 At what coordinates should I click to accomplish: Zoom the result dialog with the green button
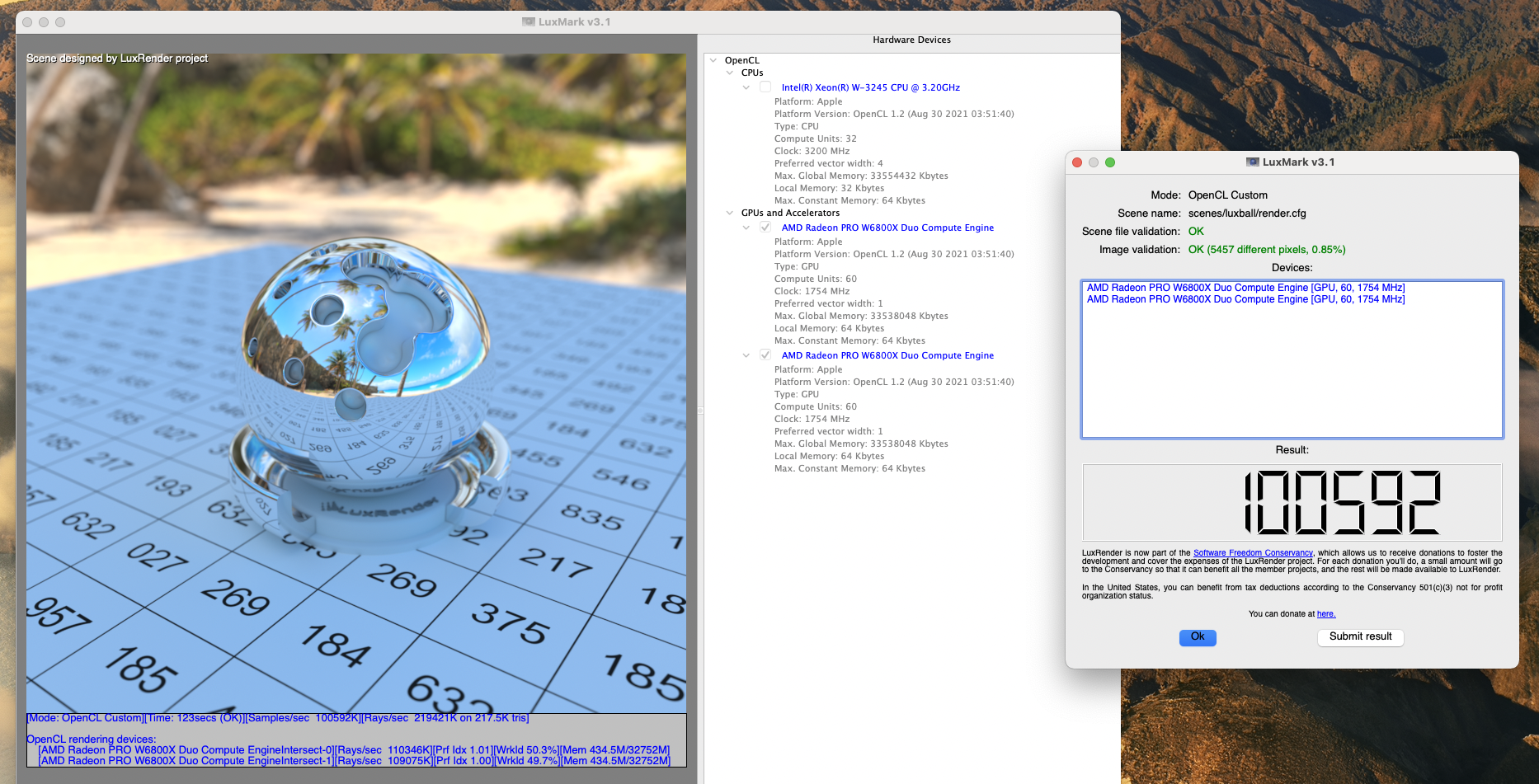(x=1110, y=162)
